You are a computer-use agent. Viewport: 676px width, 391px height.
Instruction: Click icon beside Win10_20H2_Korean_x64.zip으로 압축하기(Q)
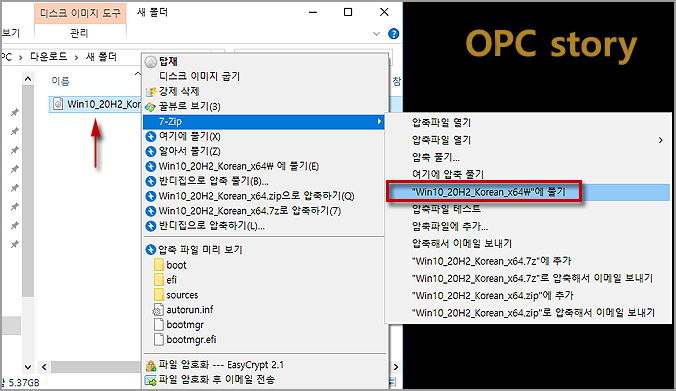pyautogui.click(x=150, y=196)
